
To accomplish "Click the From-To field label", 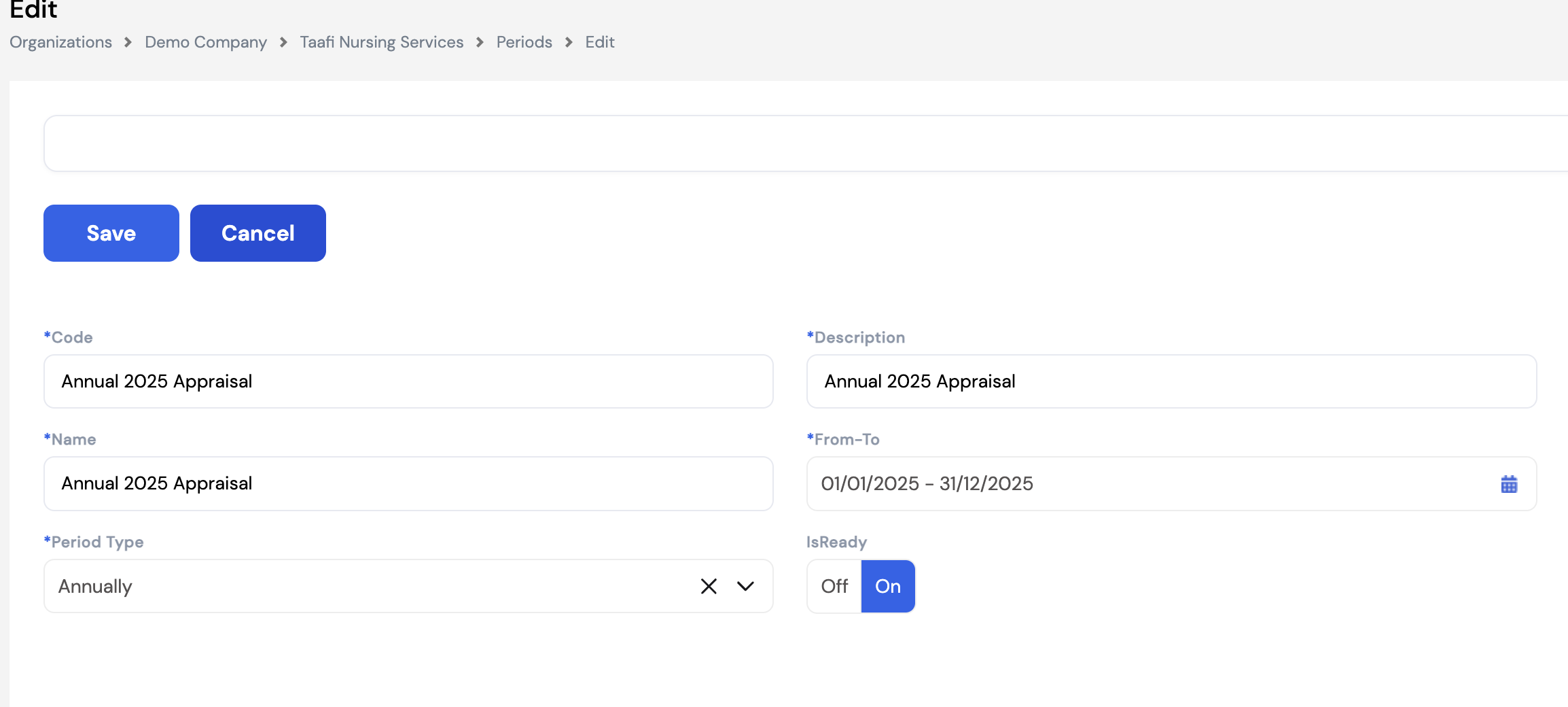I will coord(843,439).
